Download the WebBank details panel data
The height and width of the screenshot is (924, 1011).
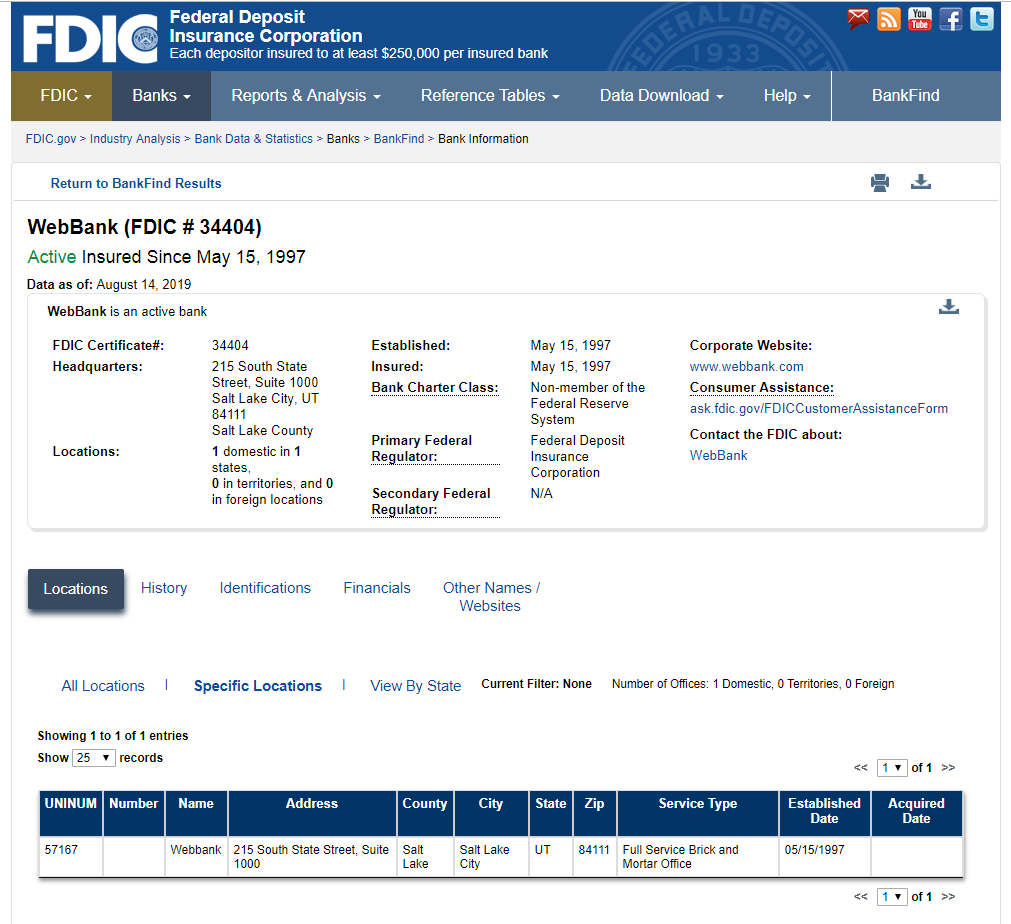coord(948,307)
